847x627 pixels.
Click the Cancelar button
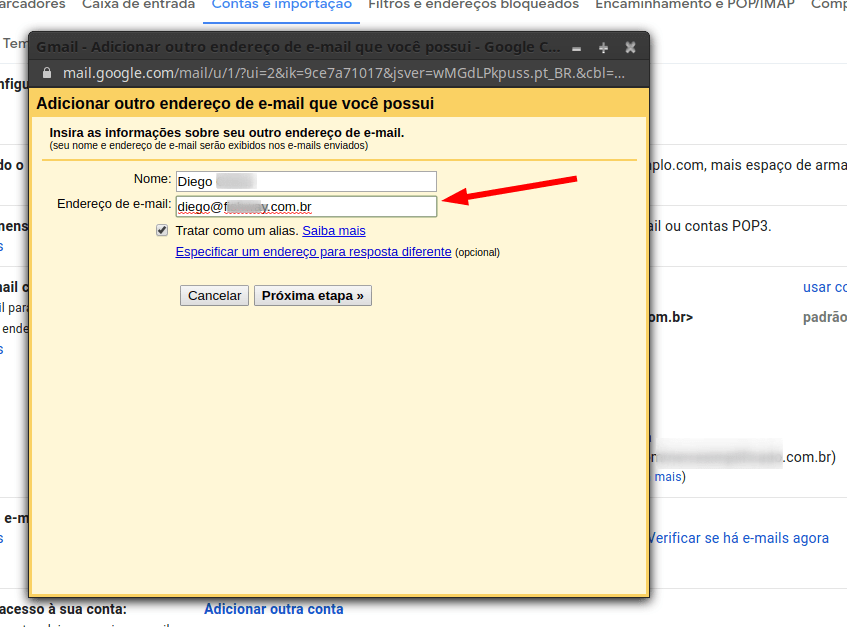coord(214,295)
